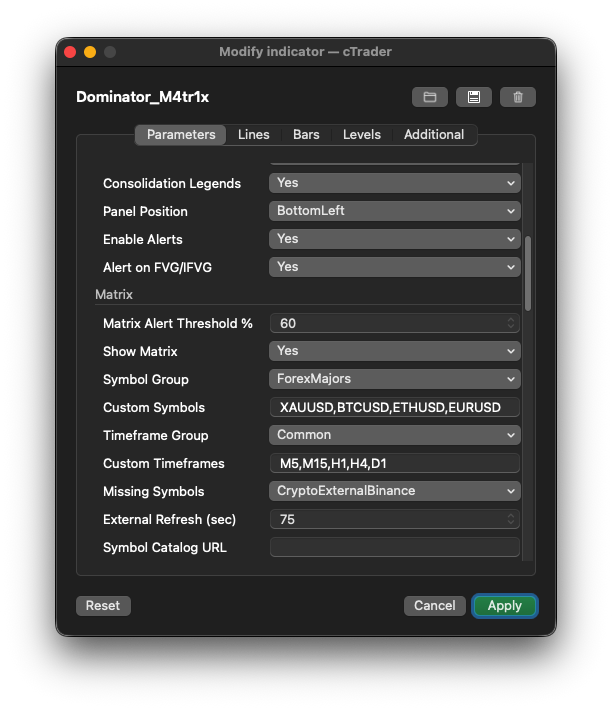
Task: Open the Additional tab
Action: [434, 134]
